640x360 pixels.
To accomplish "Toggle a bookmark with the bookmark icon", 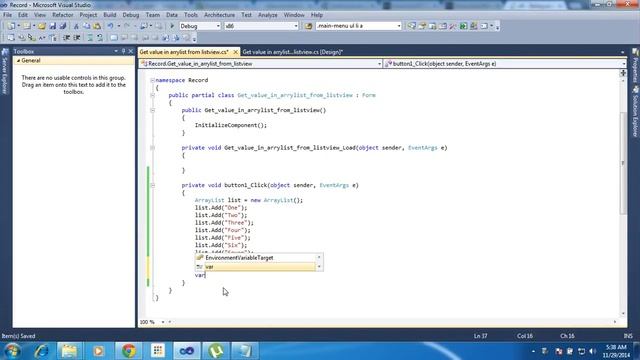I will point(113,38).
